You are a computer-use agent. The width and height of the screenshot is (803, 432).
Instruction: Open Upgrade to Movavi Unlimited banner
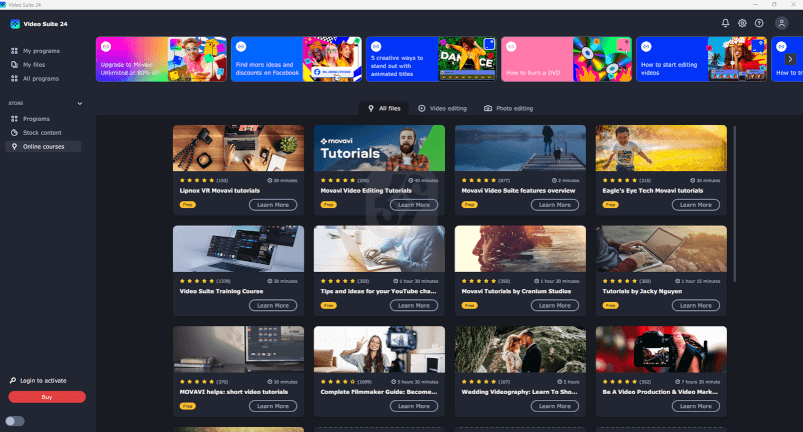(x=161, y=59)
